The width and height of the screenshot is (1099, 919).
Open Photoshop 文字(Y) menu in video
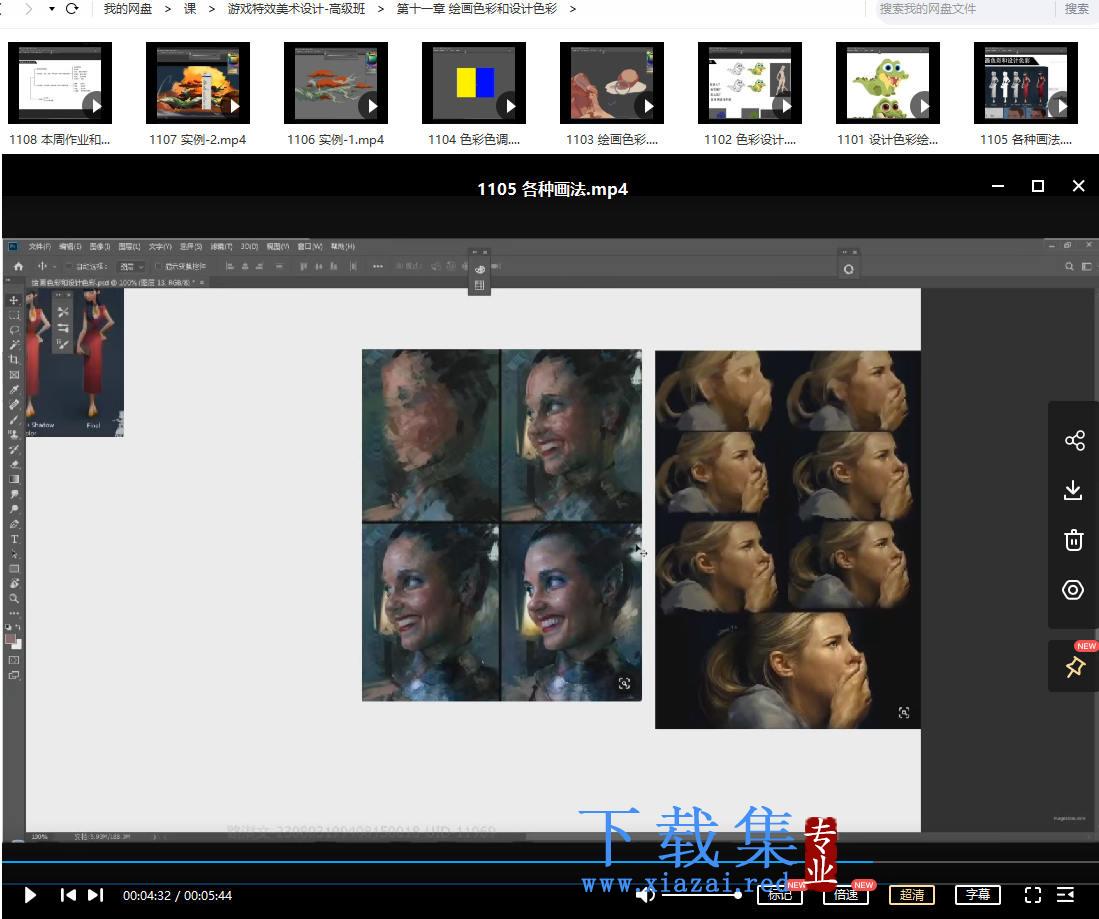point(160,247)
